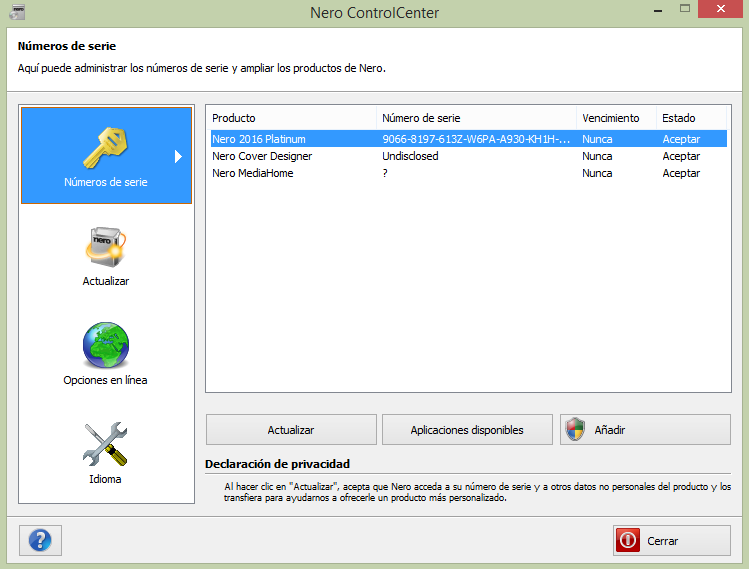
Task: Select the Nero Cover Designer row
Action: 469,156
